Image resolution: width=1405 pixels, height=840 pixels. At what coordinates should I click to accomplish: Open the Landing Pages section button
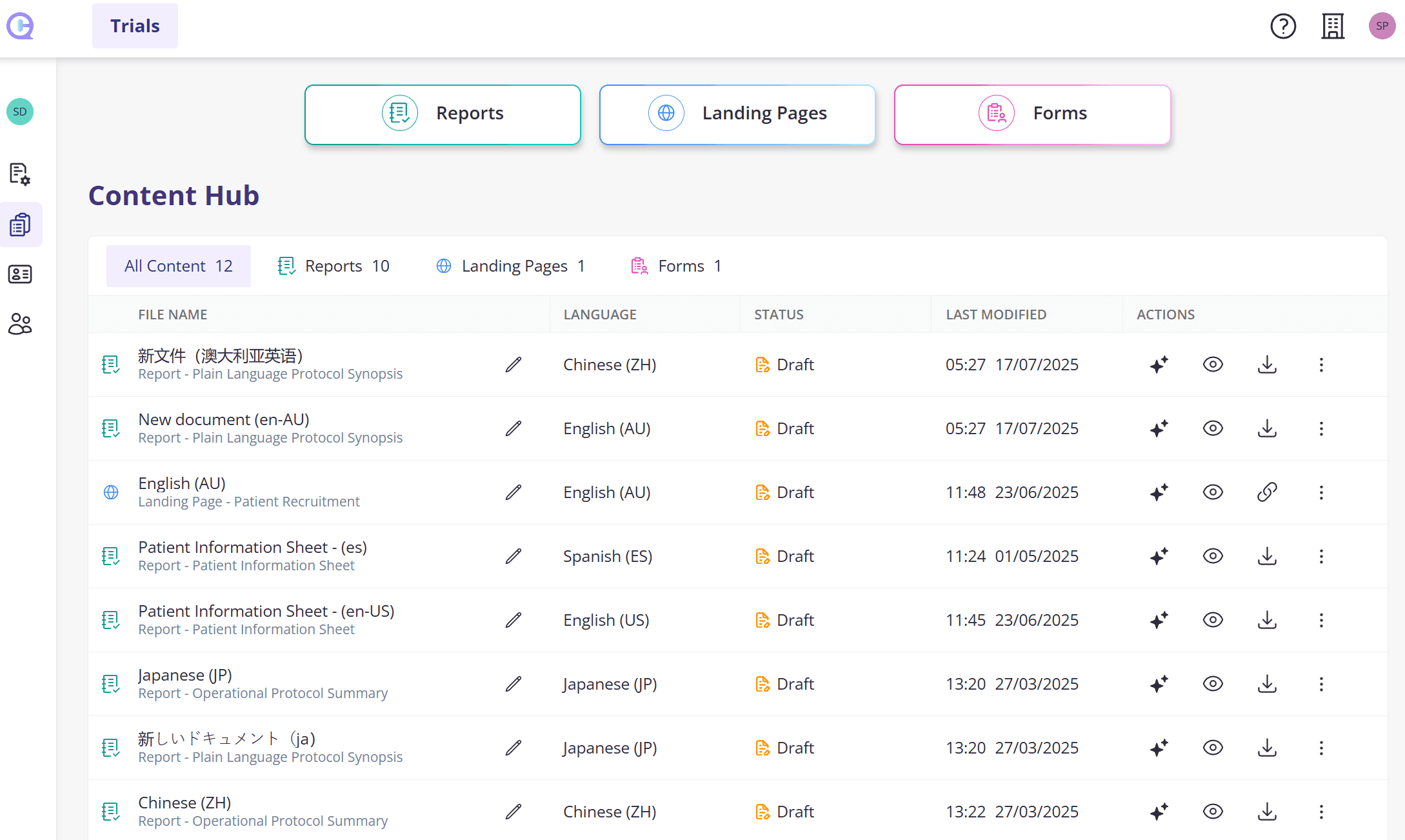coord(737,114)
